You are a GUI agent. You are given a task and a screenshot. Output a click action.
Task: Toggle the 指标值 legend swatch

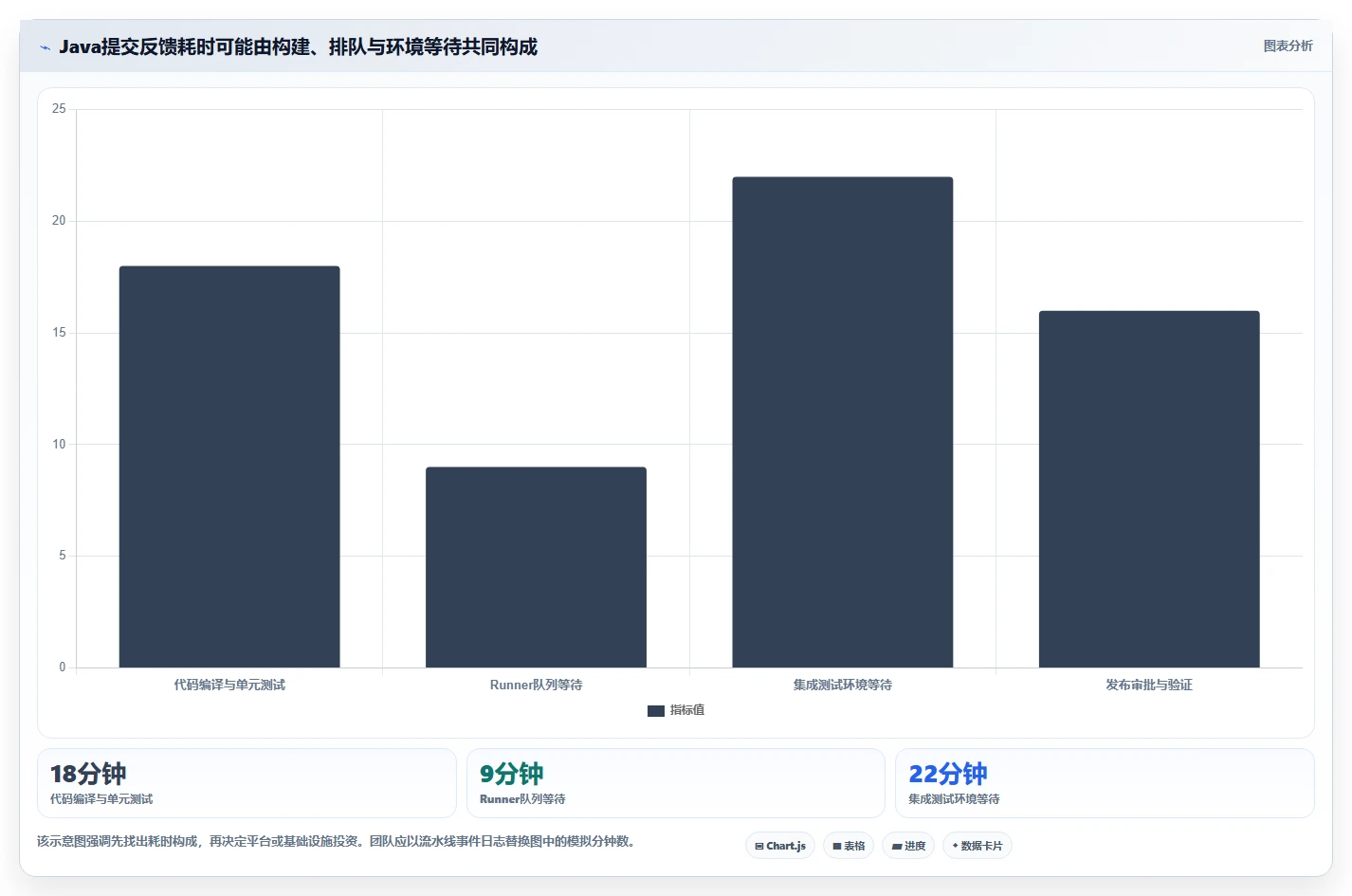pyautogui.click(x=656, y=710)
